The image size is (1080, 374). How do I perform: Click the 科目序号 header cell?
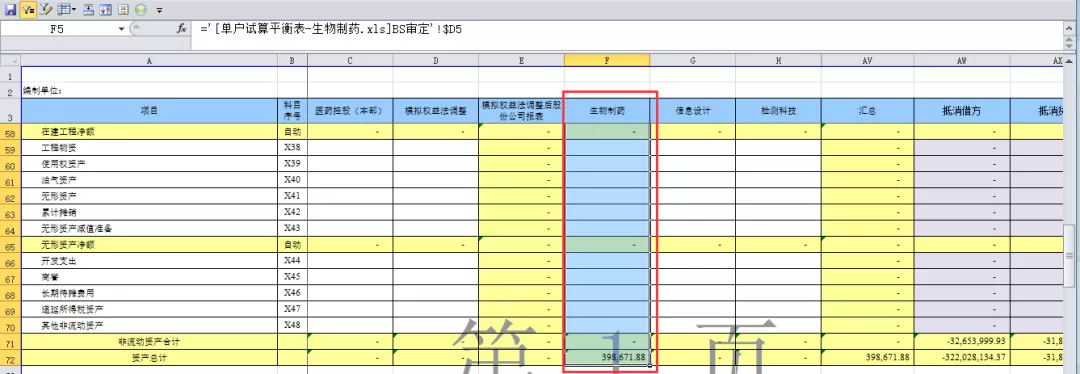click(293, 111)
